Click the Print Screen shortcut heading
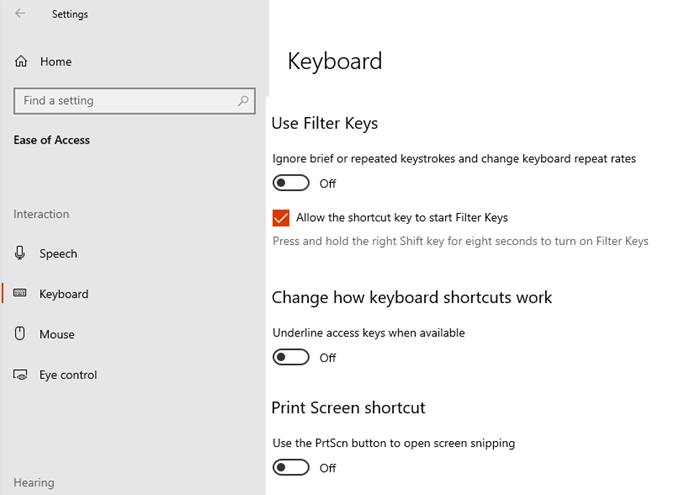 click(x=348, y=408)
